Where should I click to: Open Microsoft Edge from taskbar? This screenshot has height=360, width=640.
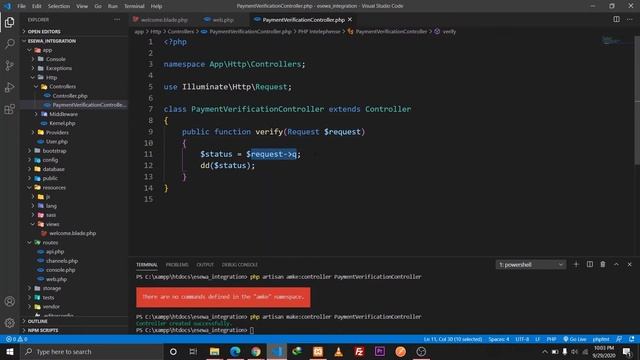click(x=235, y=351)
